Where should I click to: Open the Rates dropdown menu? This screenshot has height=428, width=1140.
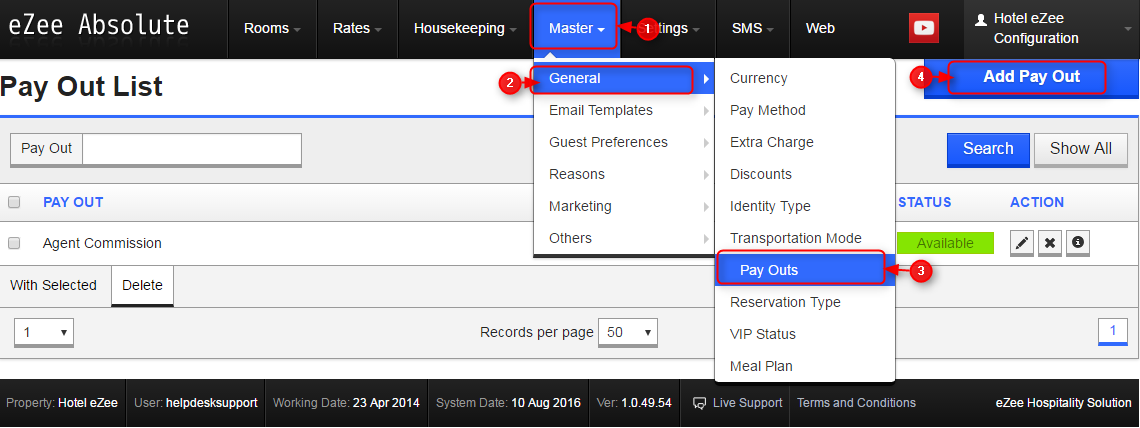pos(357,29)
